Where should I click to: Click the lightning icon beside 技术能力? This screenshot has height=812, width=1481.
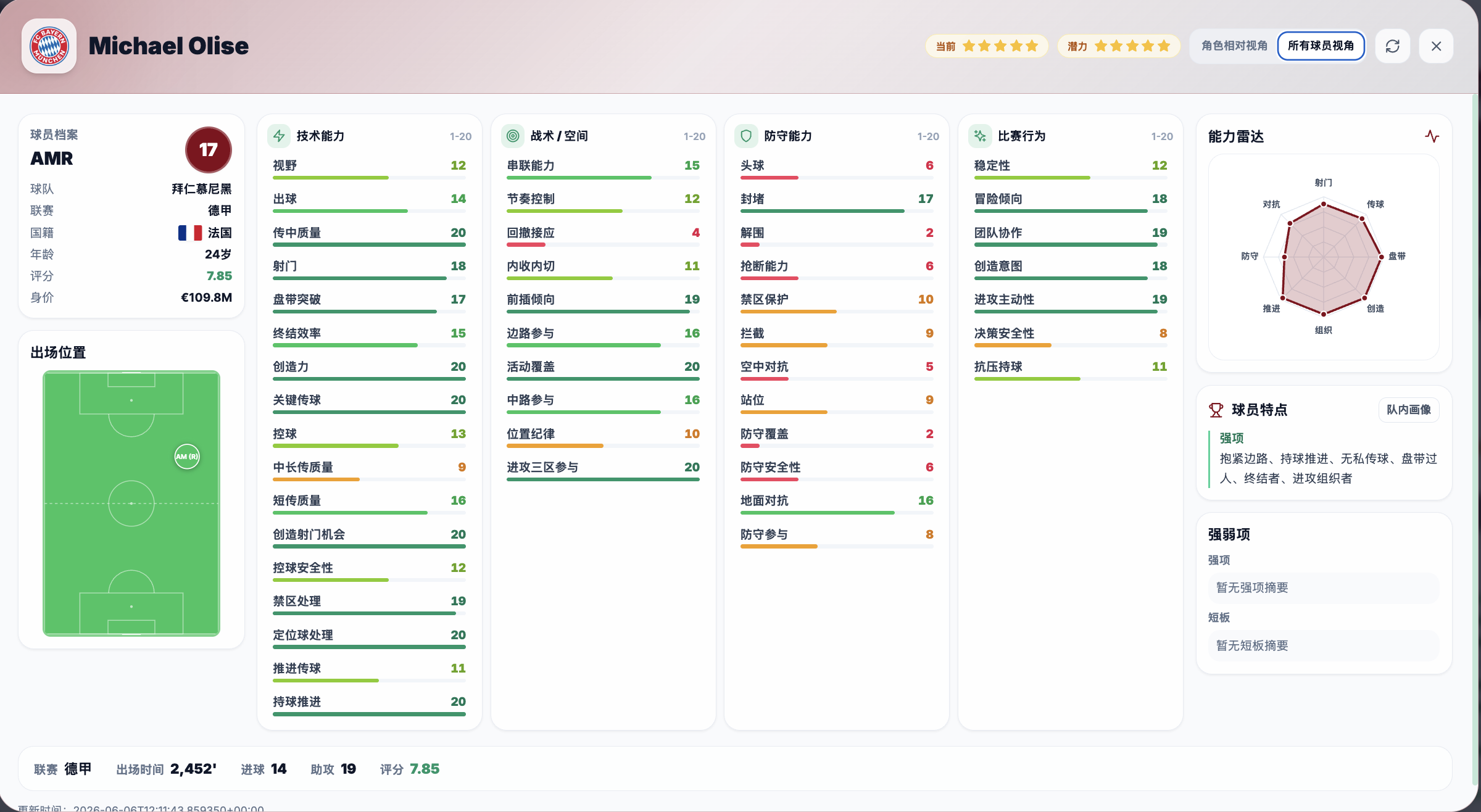coord(279,136)
